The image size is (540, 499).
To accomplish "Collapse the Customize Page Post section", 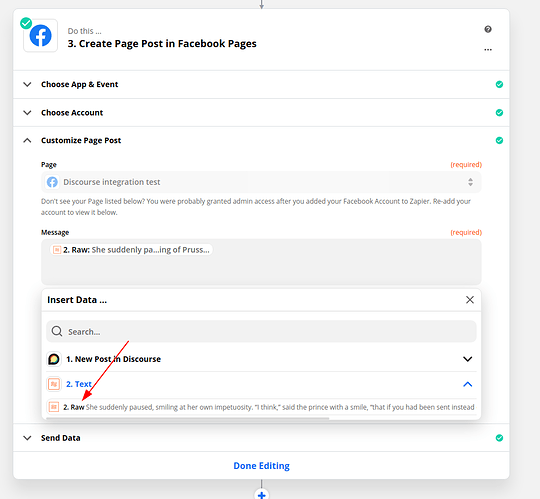I will [261, 141].
